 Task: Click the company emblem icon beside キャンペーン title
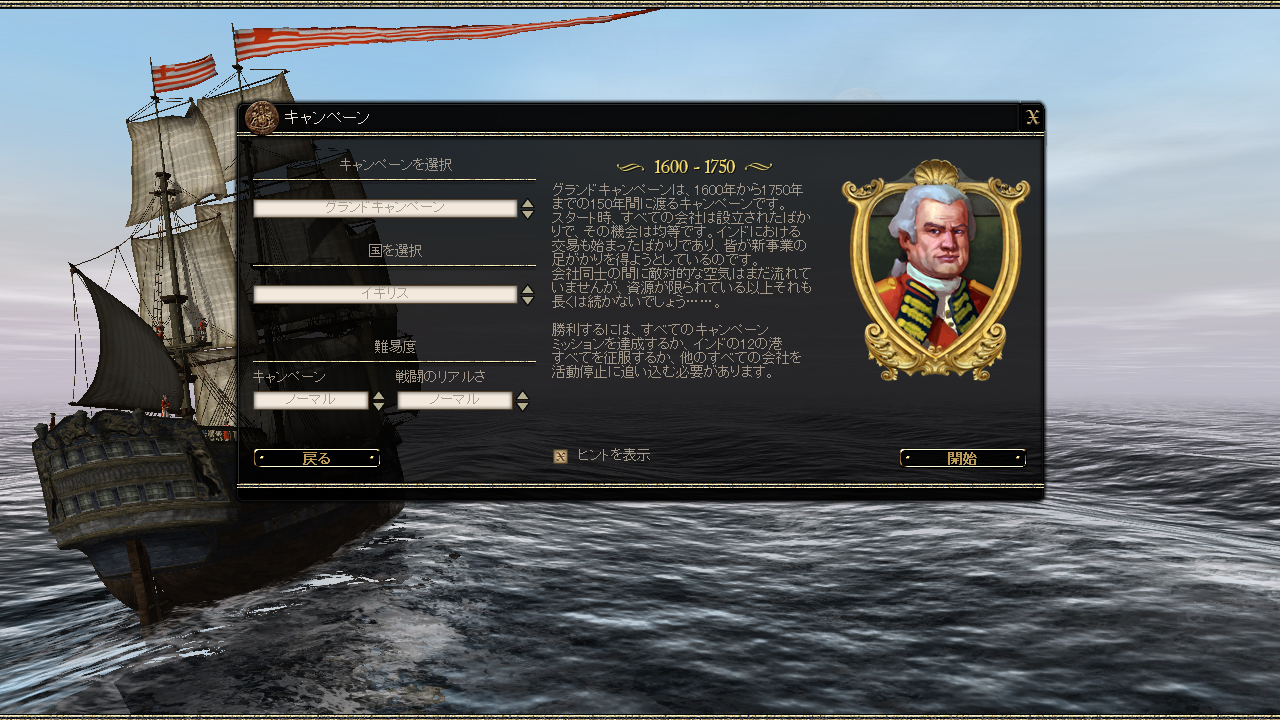pos(262,117)
